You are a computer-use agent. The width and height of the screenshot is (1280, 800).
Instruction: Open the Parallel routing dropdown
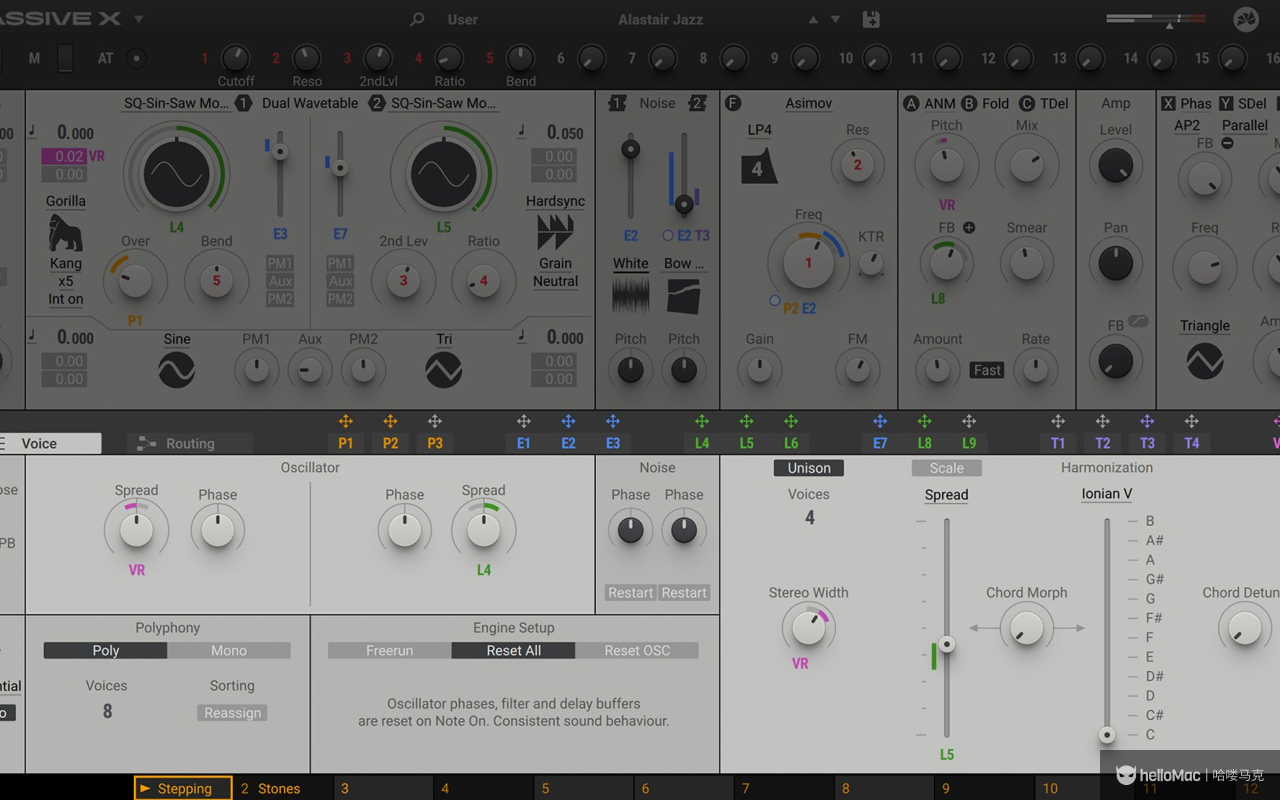click(x=1245, y=125)
